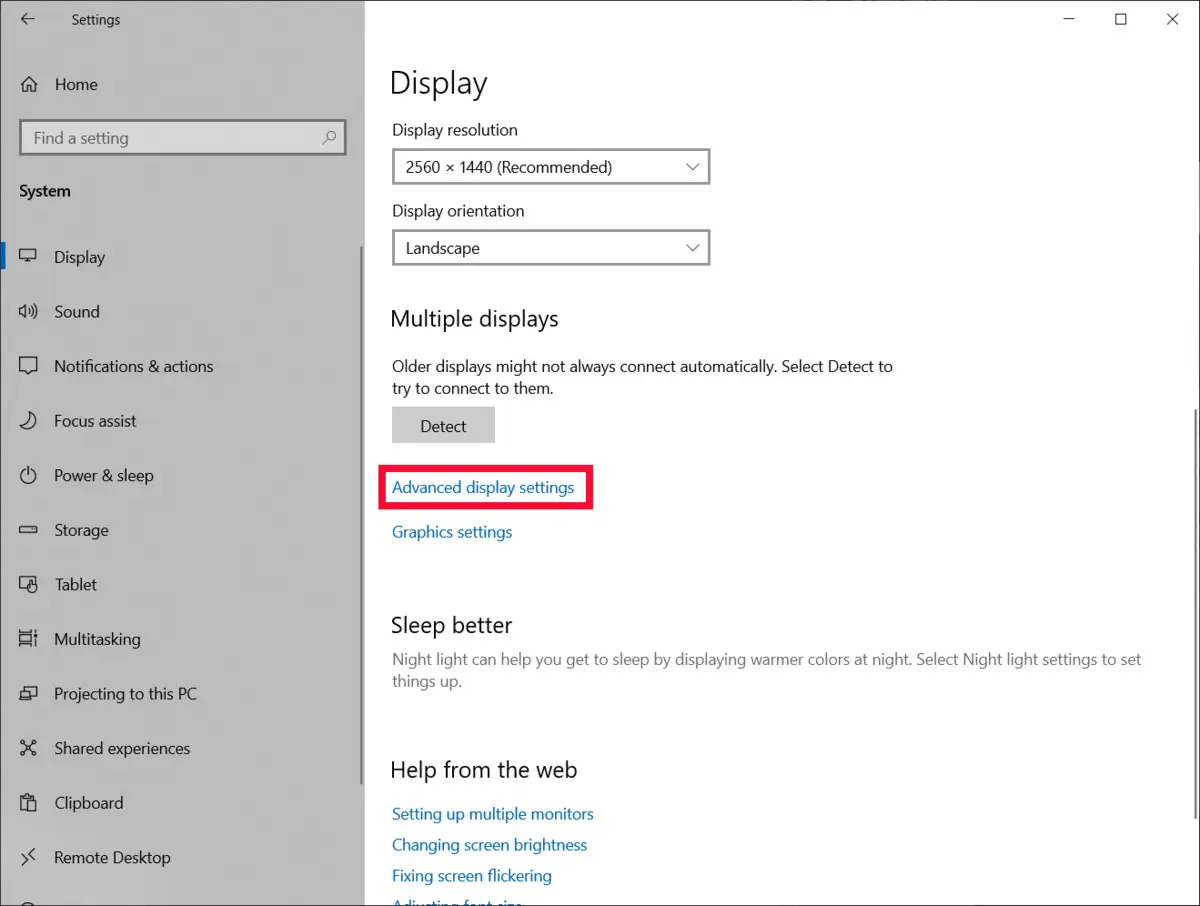Click the Clipboard icon
The height and width of the screenshot is (906, 1200).
click(29, 803)
